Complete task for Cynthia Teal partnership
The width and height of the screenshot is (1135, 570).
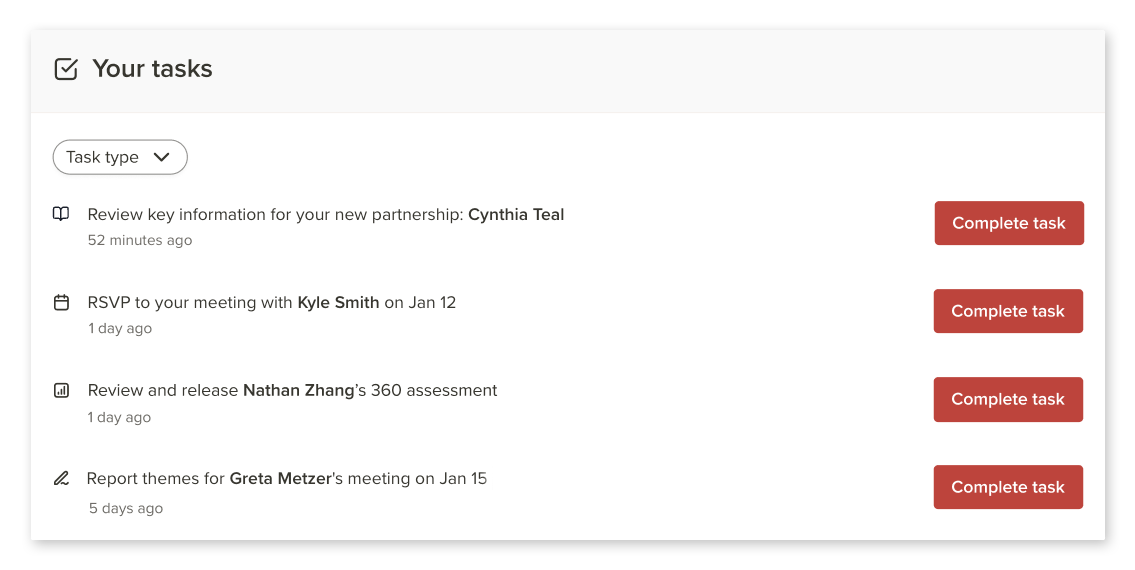(x=1009, y=223)
